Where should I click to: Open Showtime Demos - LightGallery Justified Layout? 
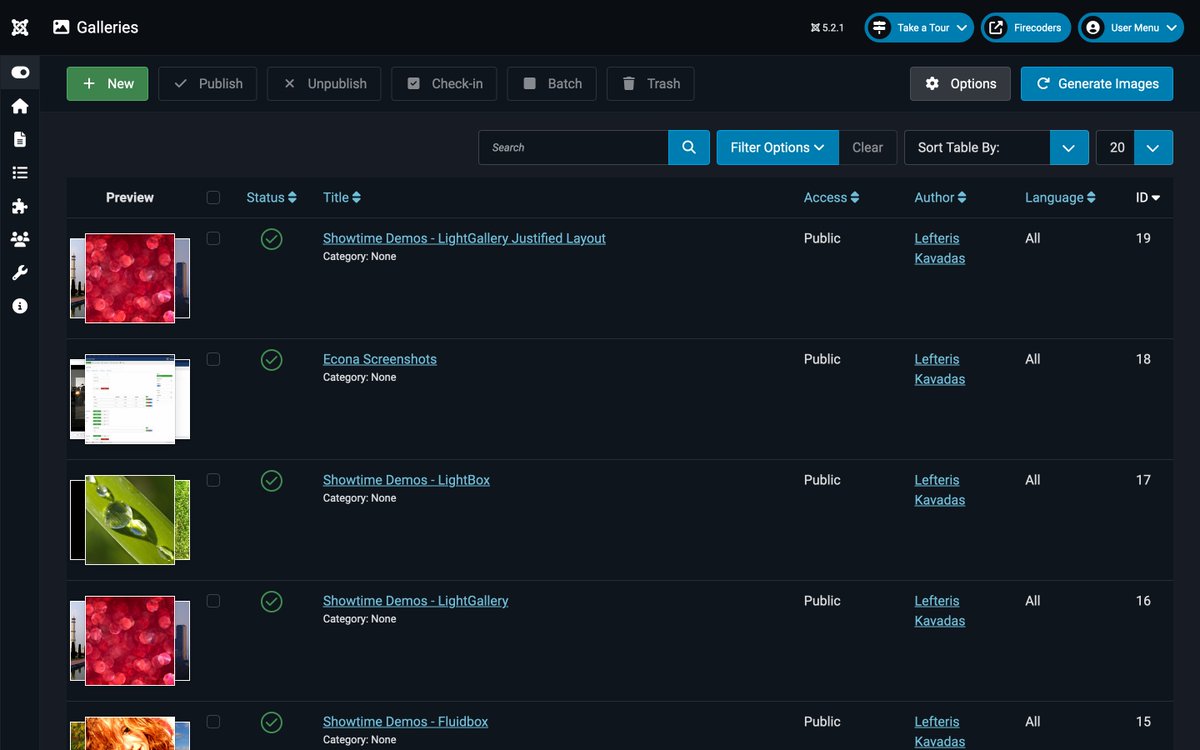tap(464, 238)
